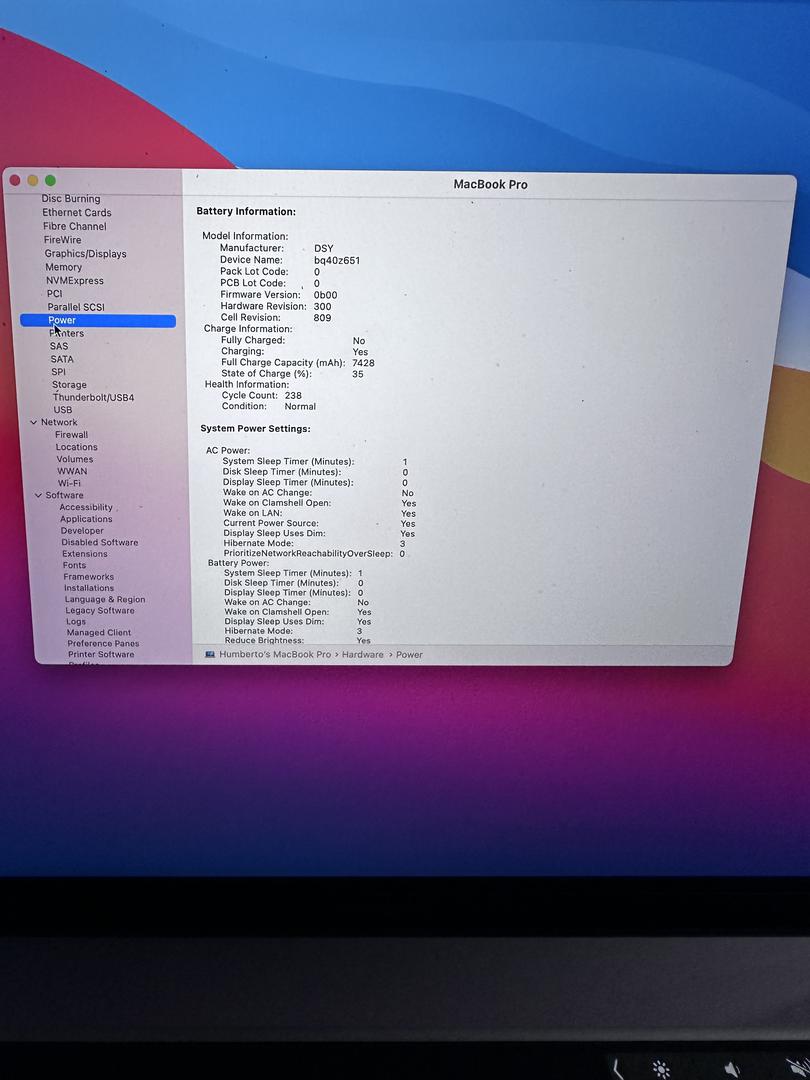810x1080 pixels.
Task: Click the device name value bq40z651
Action: pyautogui.click(x=337, y=260)
